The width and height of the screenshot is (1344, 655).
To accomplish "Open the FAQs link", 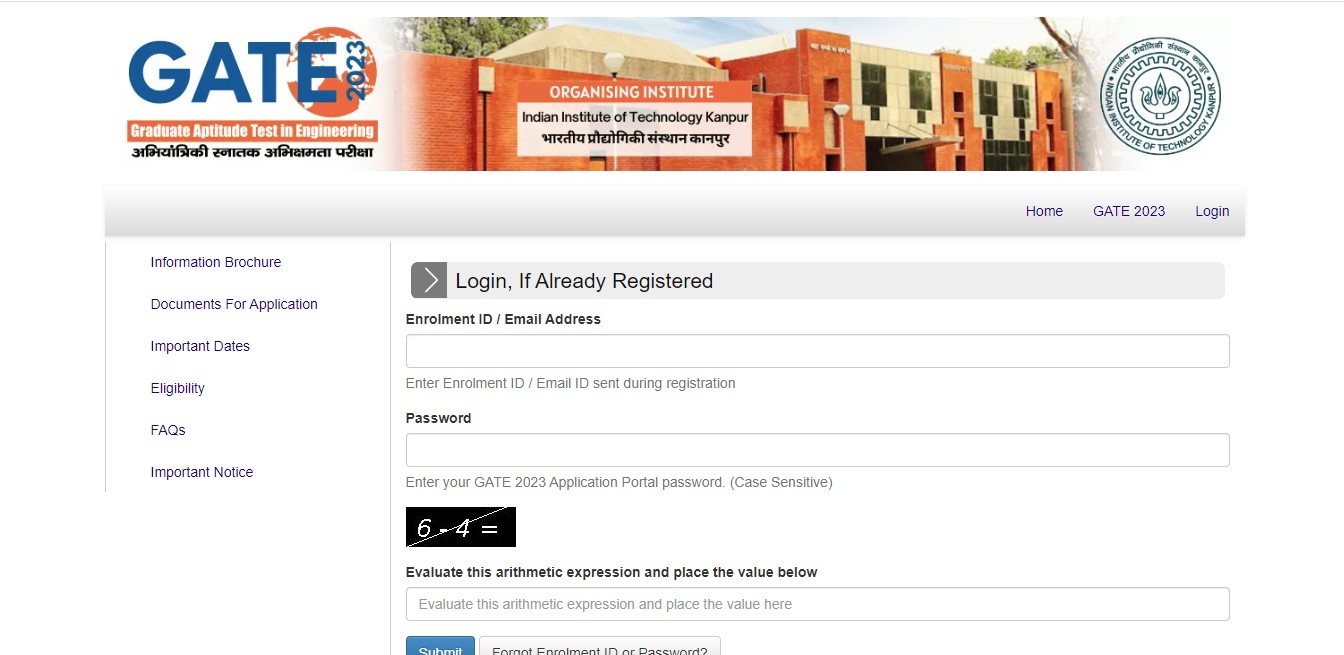I will 168,430.
